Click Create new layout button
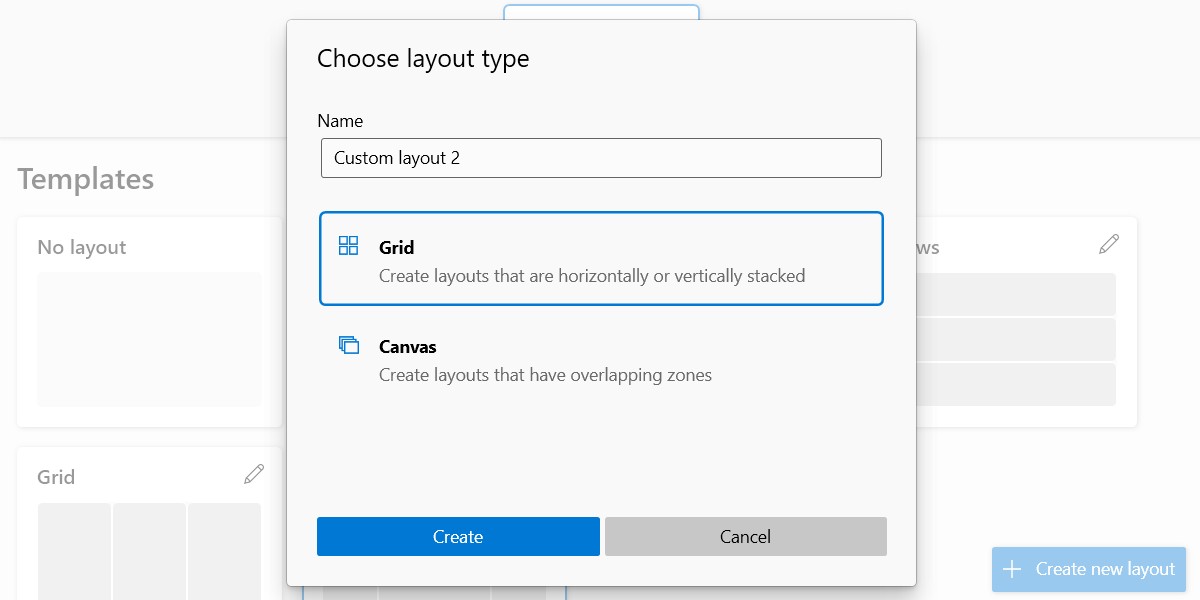The image size is (1200, 600). pyautogui.click(x=1088, y=569)
